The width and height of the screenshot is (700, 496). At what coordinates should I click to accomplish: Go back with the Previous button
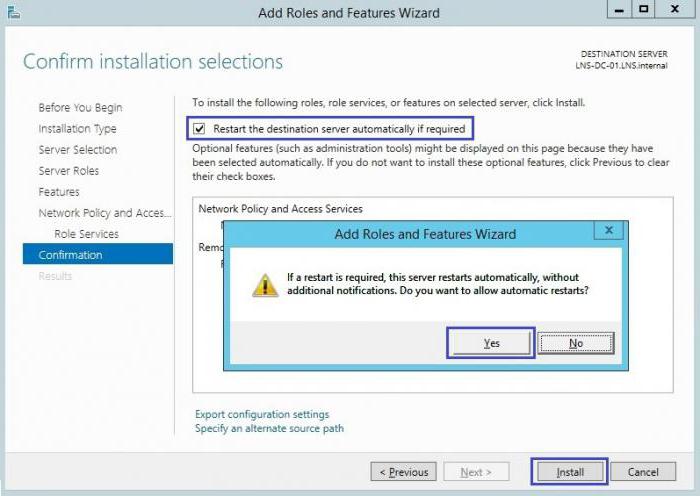coord(404,472)
